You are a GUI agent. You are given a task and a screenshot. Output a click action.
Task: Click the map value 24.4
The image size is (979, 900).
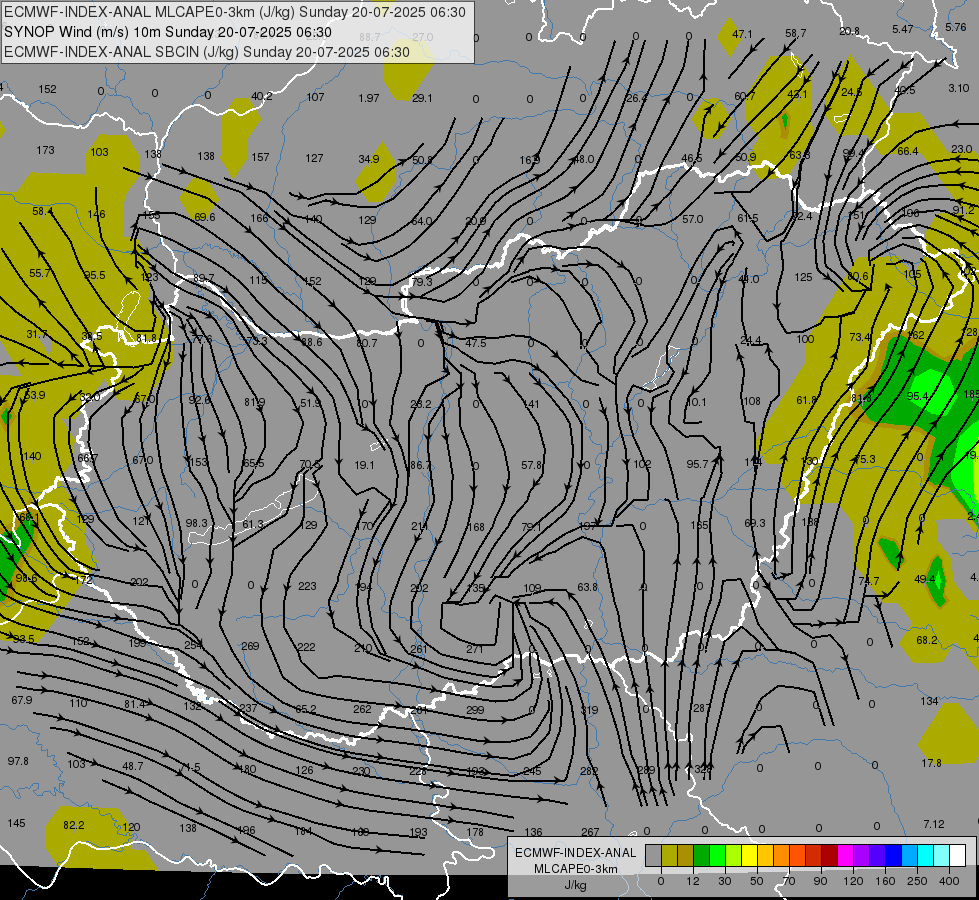[x=751, y=340]
